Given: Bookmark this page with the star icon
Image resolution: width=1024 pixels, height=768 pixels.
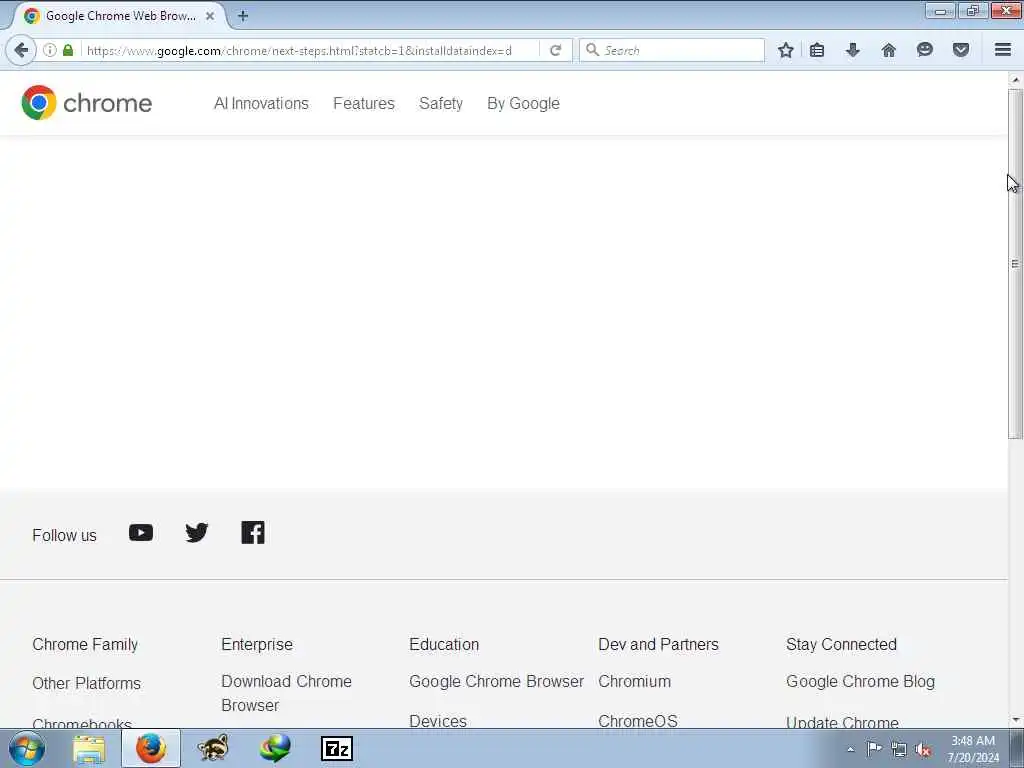Looking at the screenshot, I should click(x=786, y=50).
